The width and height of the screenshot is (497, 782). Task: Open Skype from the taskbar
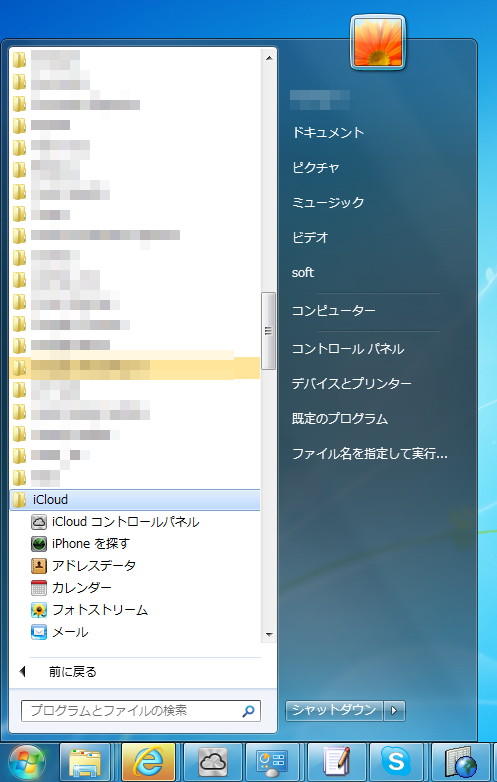396,763
